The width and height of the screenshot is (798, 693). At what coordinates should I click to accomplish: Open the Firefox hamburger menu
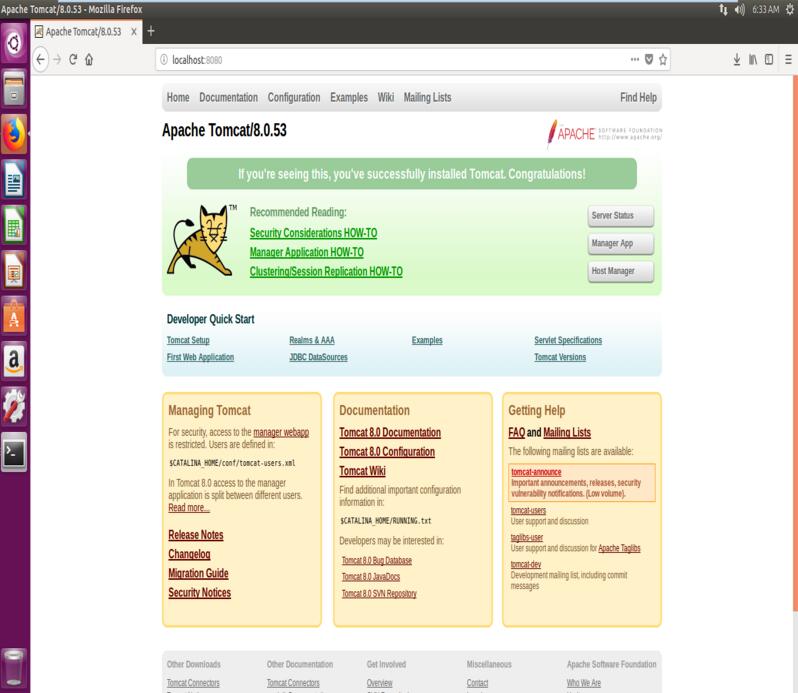788,60
